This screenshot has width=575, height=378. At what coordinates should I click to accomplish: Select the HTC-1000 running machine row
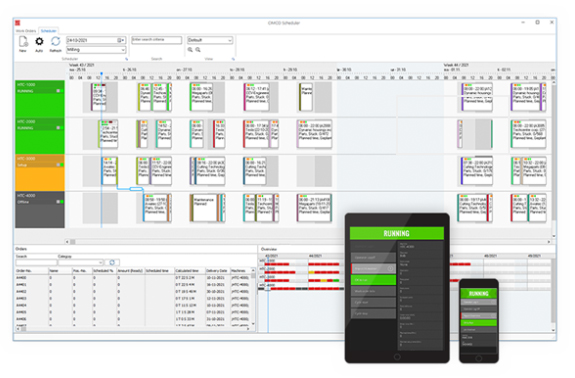(40, 99)
